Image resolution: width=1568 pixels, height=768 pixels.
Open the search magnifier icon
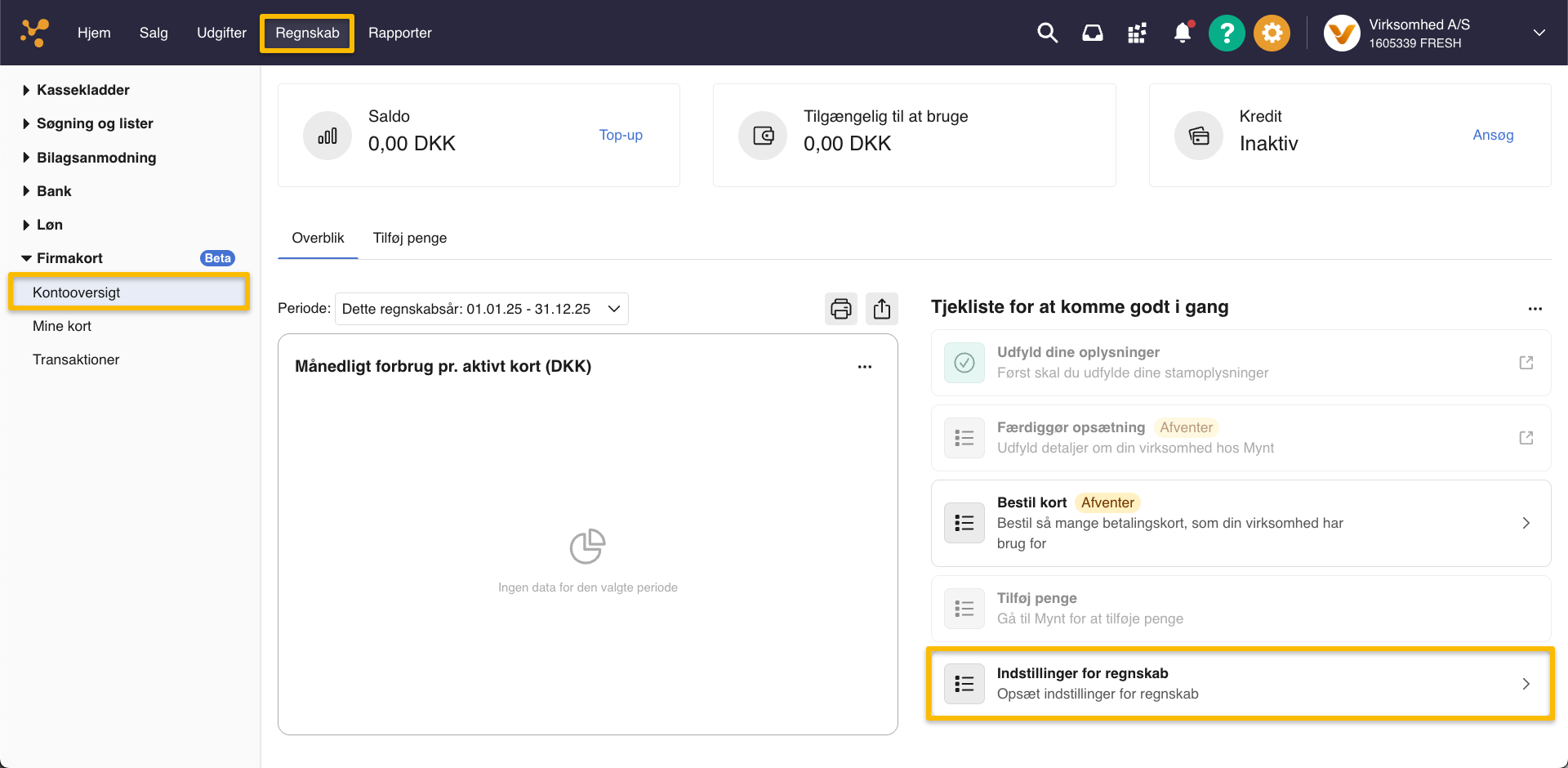(x=1047, y=33)
